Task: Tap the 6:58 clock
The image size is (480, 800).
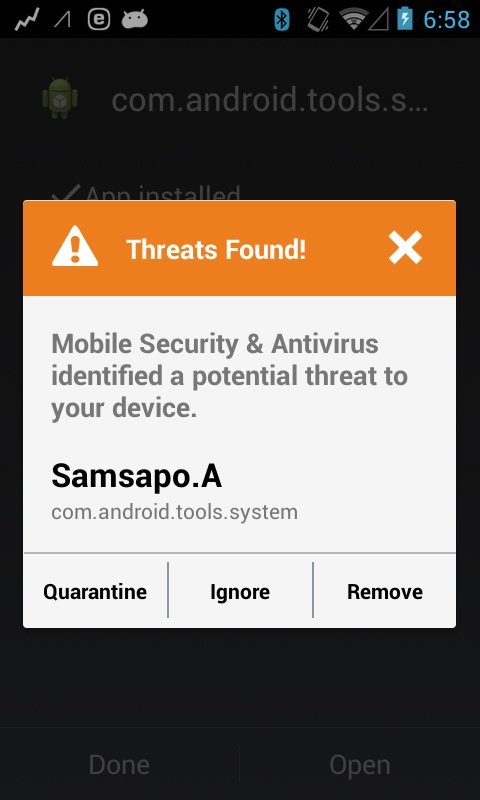Action: pos(446,20)
